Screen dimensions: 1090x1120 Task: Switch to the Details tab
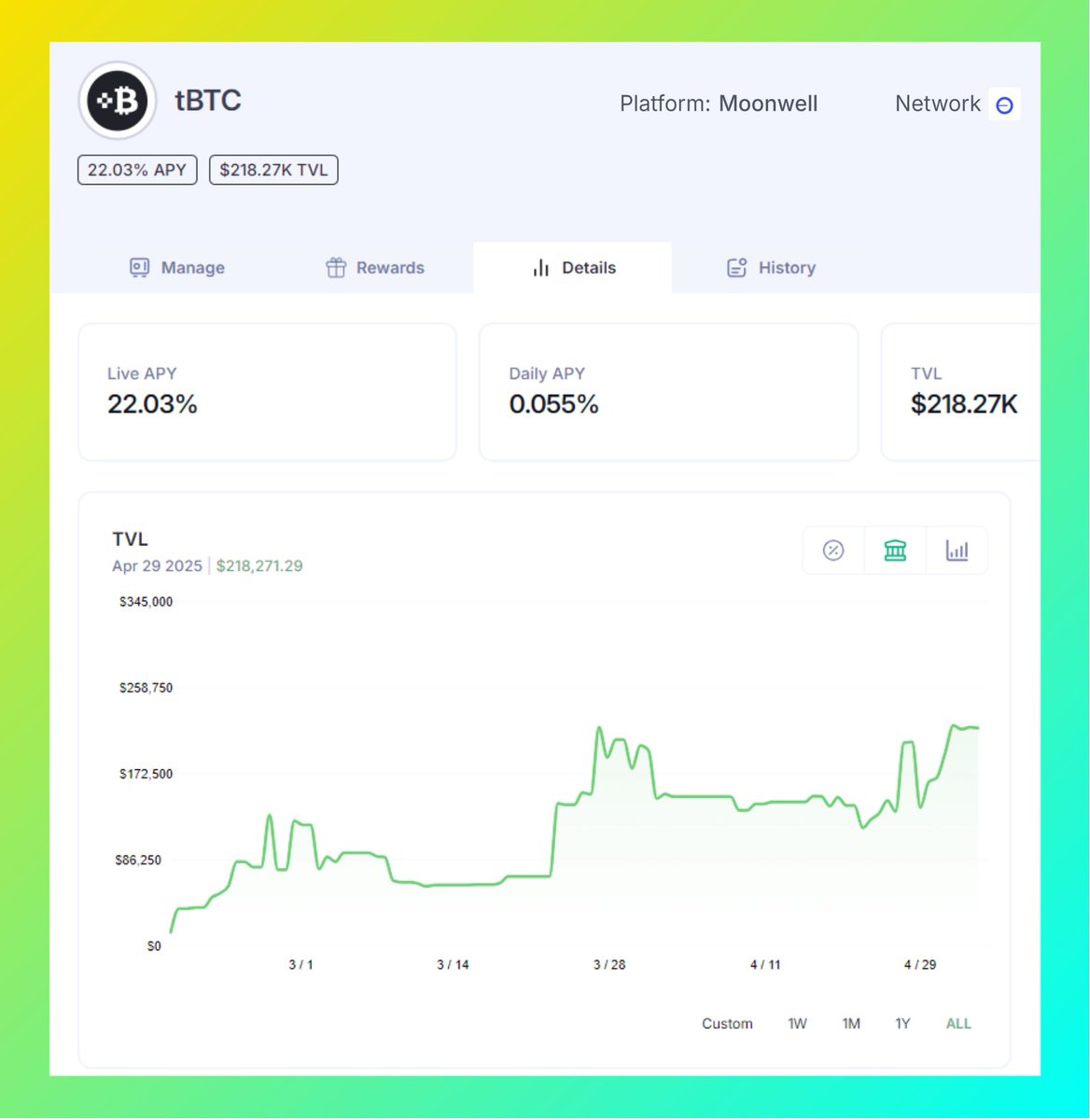click(x=571, y=268)
